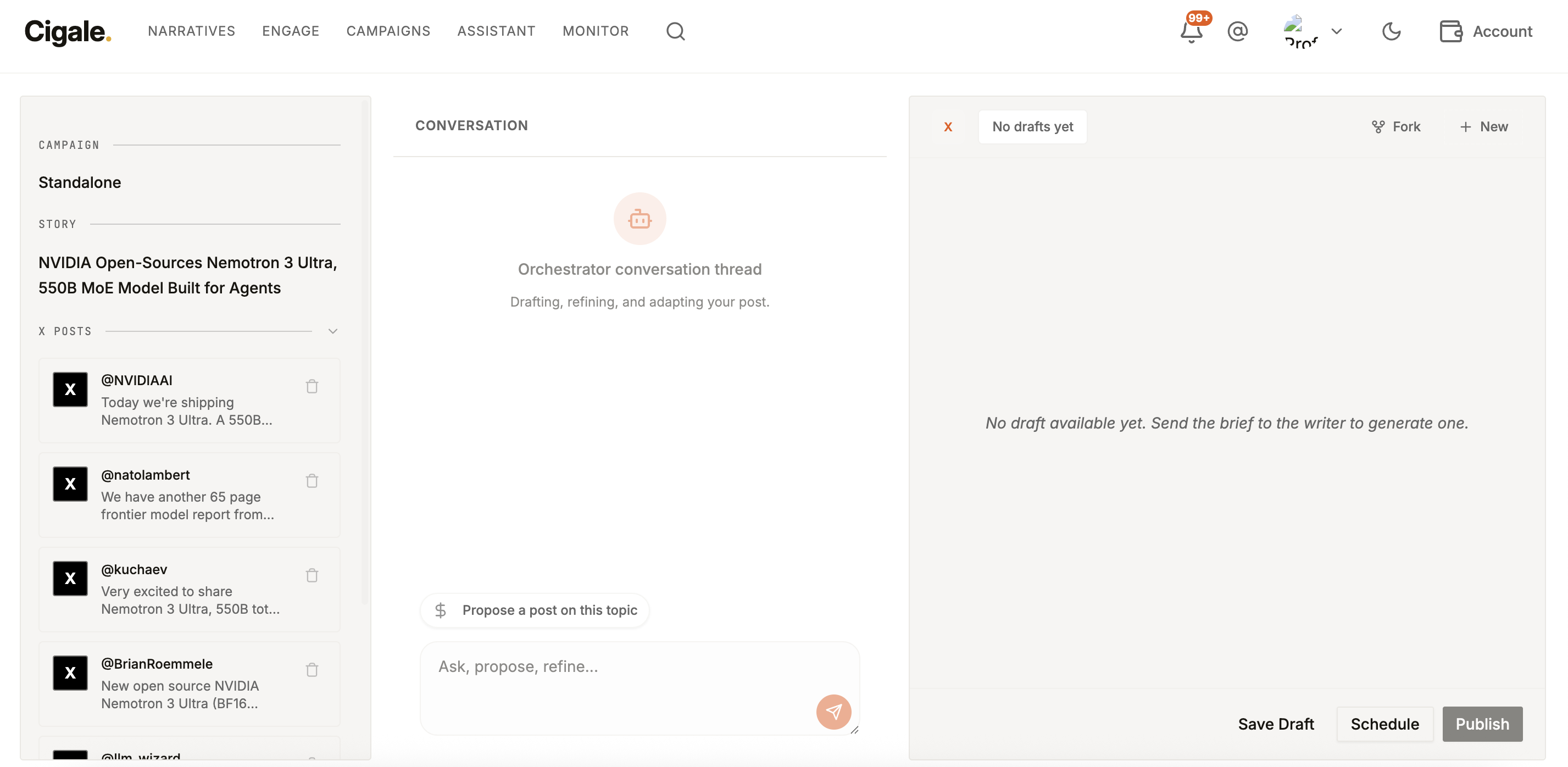
Task: Click the Standalone campaign name
Action: 80,182
